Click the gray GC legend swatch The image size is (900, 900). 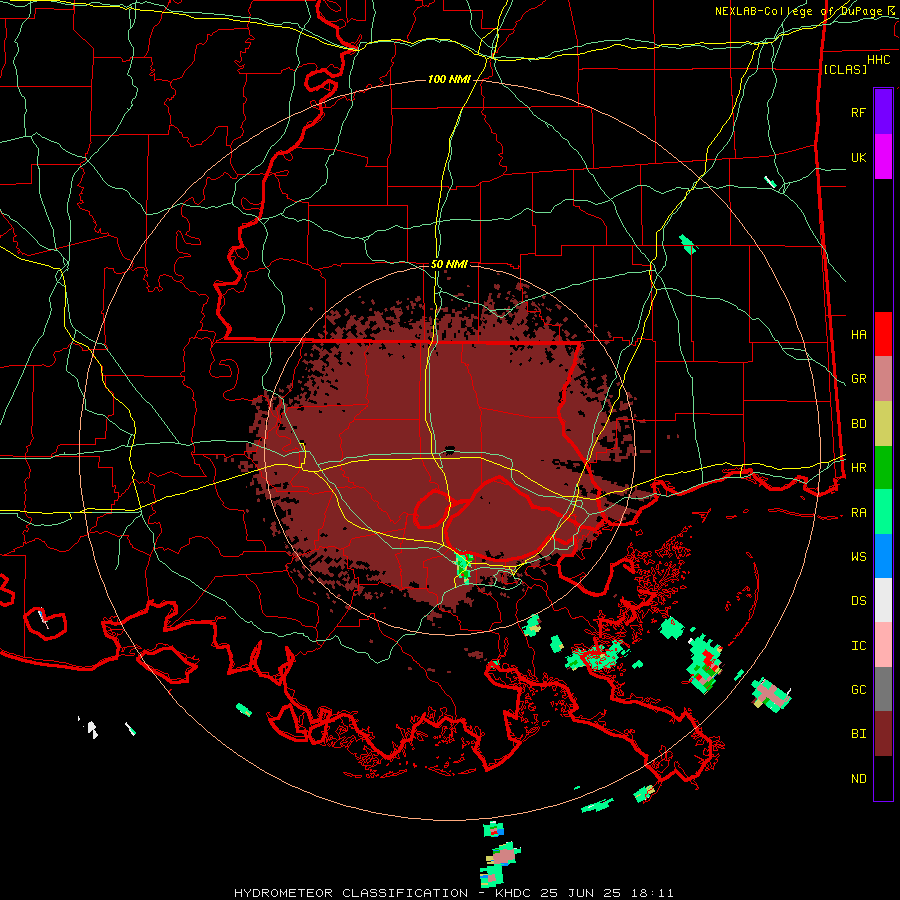(883, 689)
